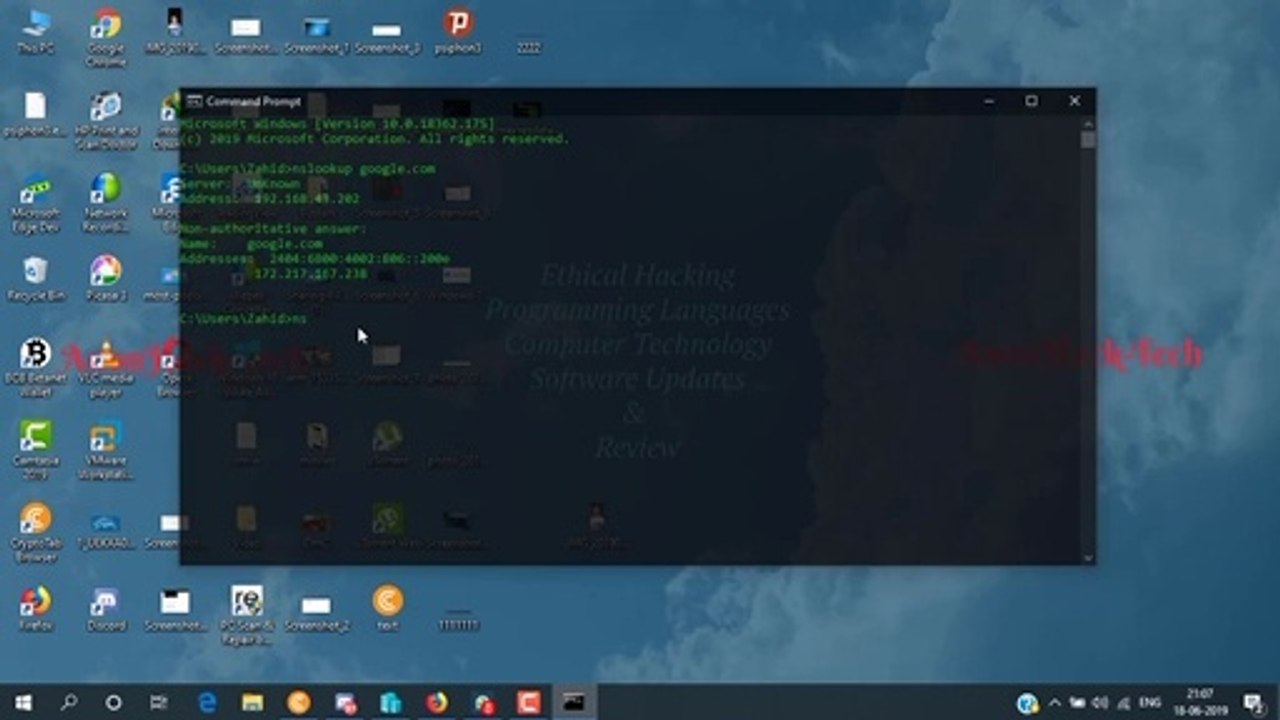Open the Windows Start menu
Image resolution: width=1280 pixels, height=720 pixels.
(x=22, y=703)
